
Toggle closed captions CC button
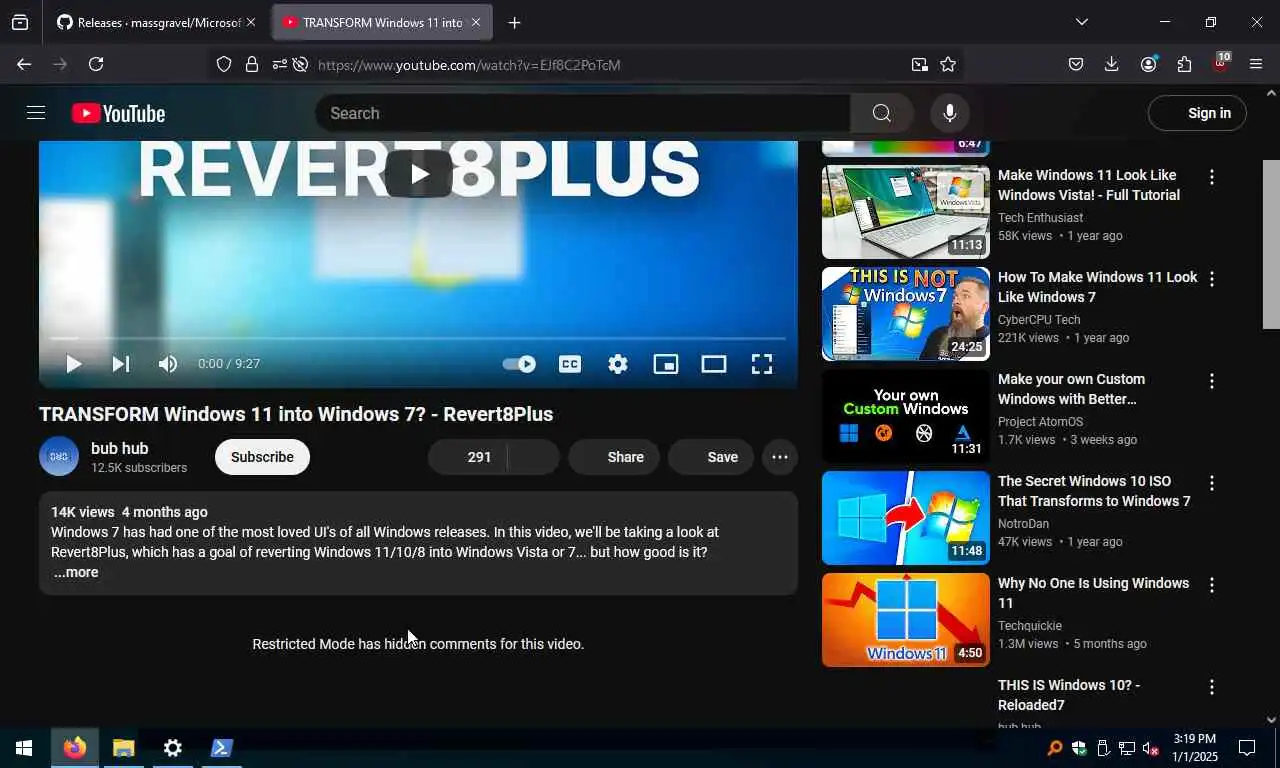pyautogui.click(x=570, y=364)
